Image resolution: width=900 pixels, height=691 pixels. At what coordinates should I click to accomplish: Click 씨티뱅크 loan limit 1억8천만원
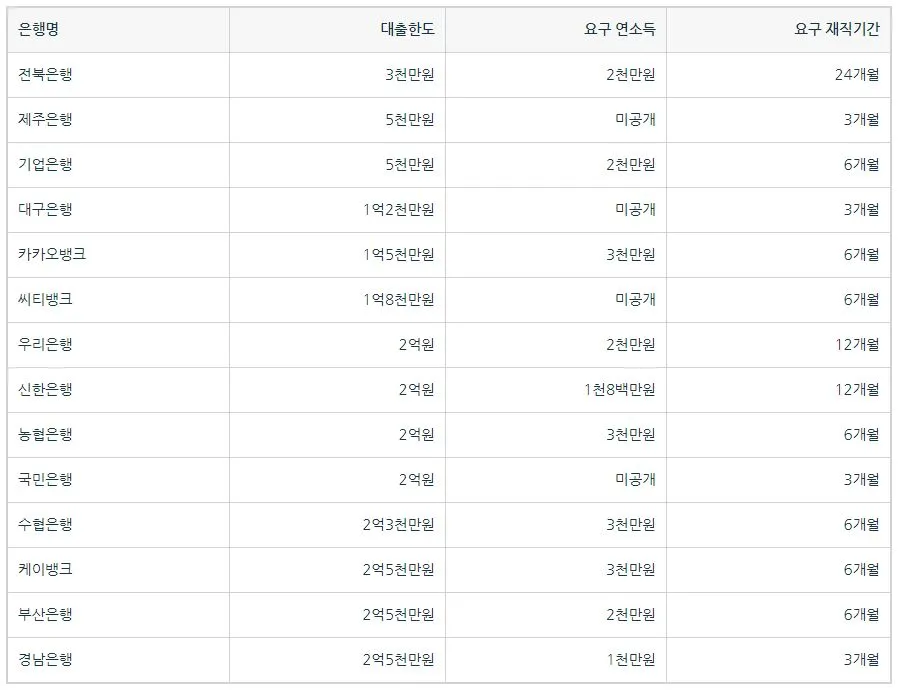[x=398, y=300]
